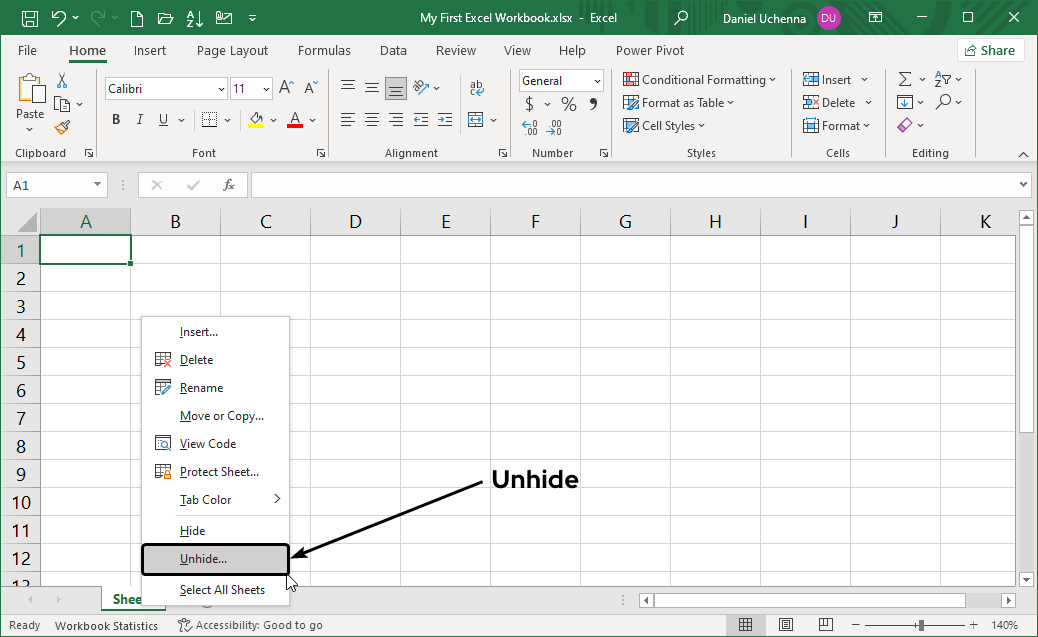1038x637 pixels.
Task: Toggle underline formatting
Action: pyautogui.click(x=162, y=119)
